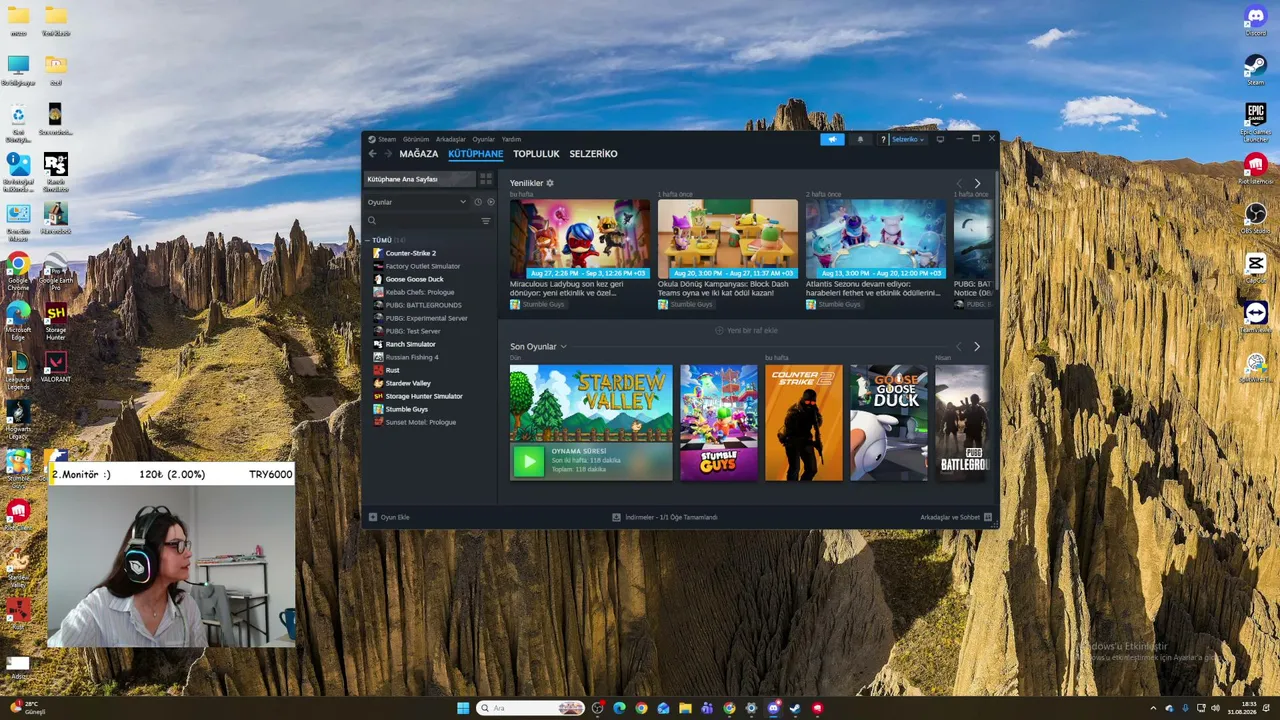Screen dimensions: 1280x720
Task: Click the Steam help question mark icon
Action: [883, 139]
